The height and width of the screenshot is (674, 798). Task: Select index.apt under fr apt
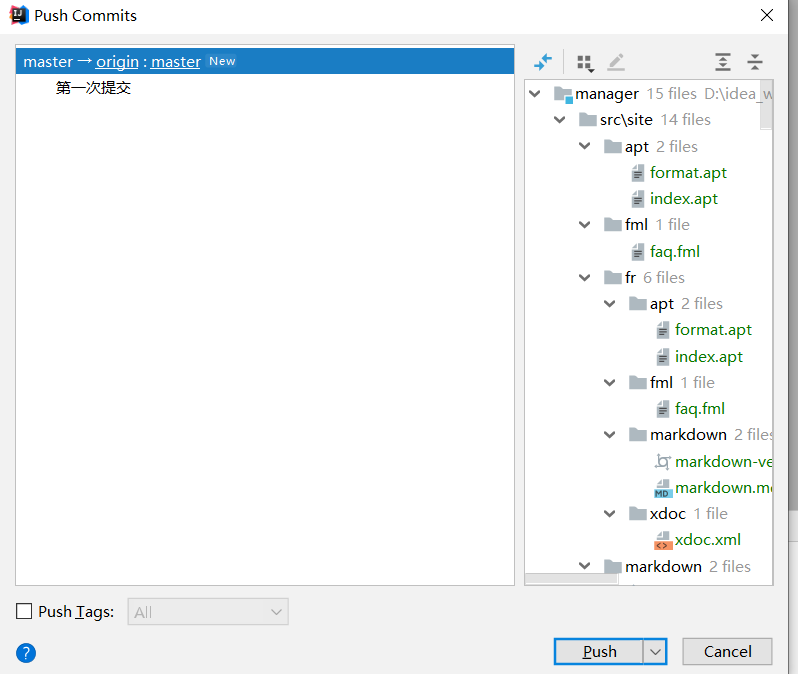tap(708, 356)
